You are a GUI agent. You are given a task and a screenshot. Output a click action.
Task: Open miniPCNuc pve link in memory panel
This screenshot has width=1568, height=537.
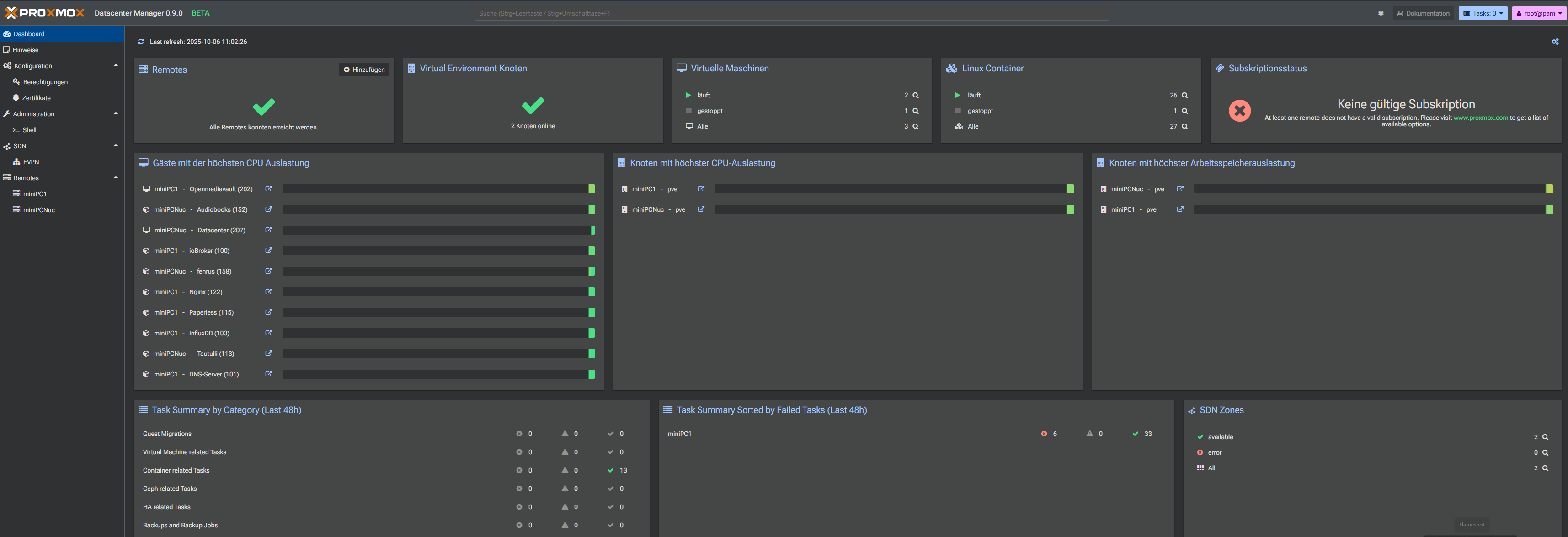tap(1179, 189)
